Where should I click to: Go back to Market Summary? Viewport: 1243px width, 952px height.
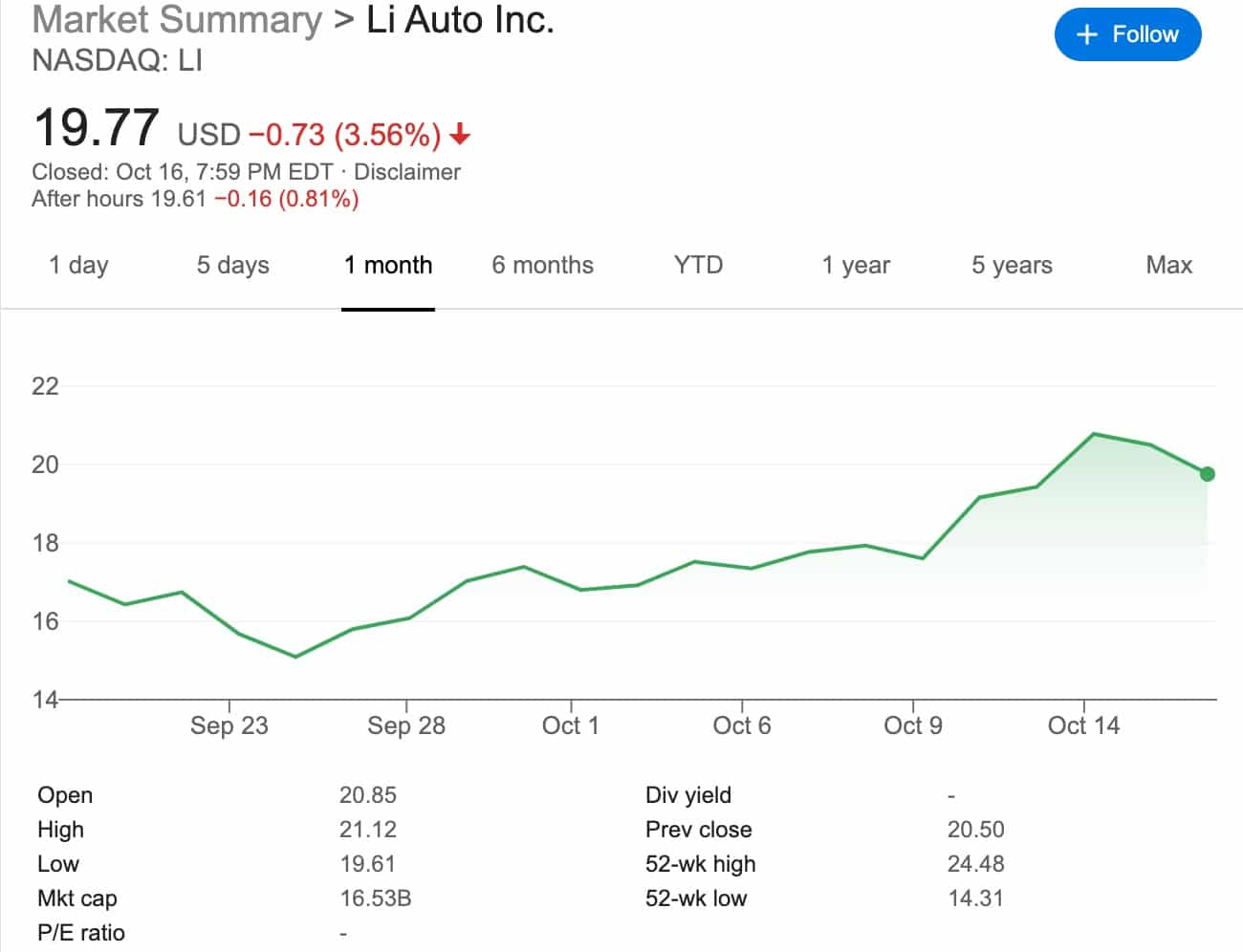pos(175,20)
